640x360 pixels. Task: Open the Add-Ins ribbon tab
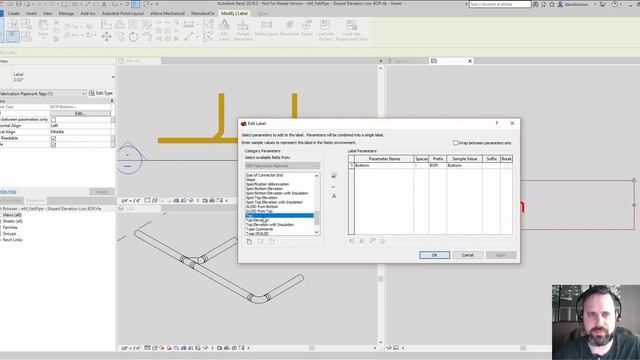[88, 13]
